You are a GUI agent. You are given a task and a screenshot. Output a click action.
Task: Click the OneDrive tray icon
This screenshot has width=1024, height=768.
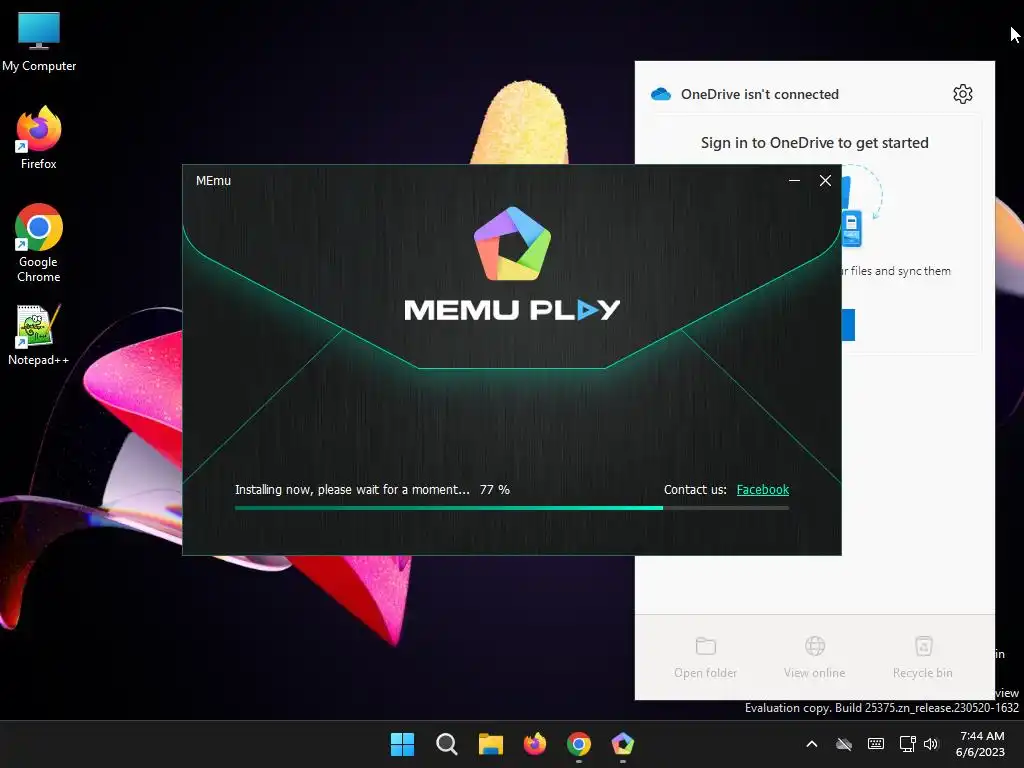tap(844, 744)
